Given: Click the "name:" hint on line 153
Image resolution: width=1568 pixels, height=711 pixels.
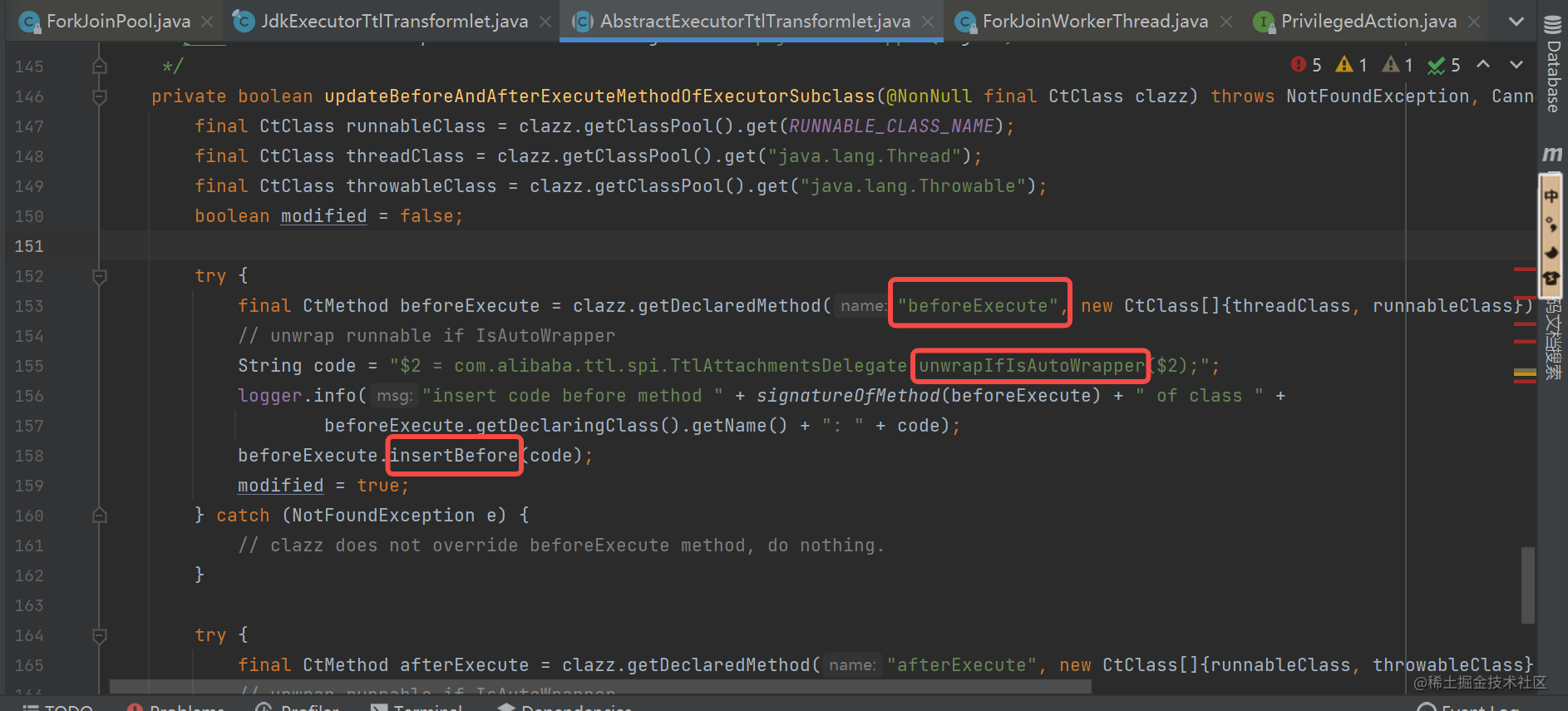Looking at the screenshot, I should (862, 306).
